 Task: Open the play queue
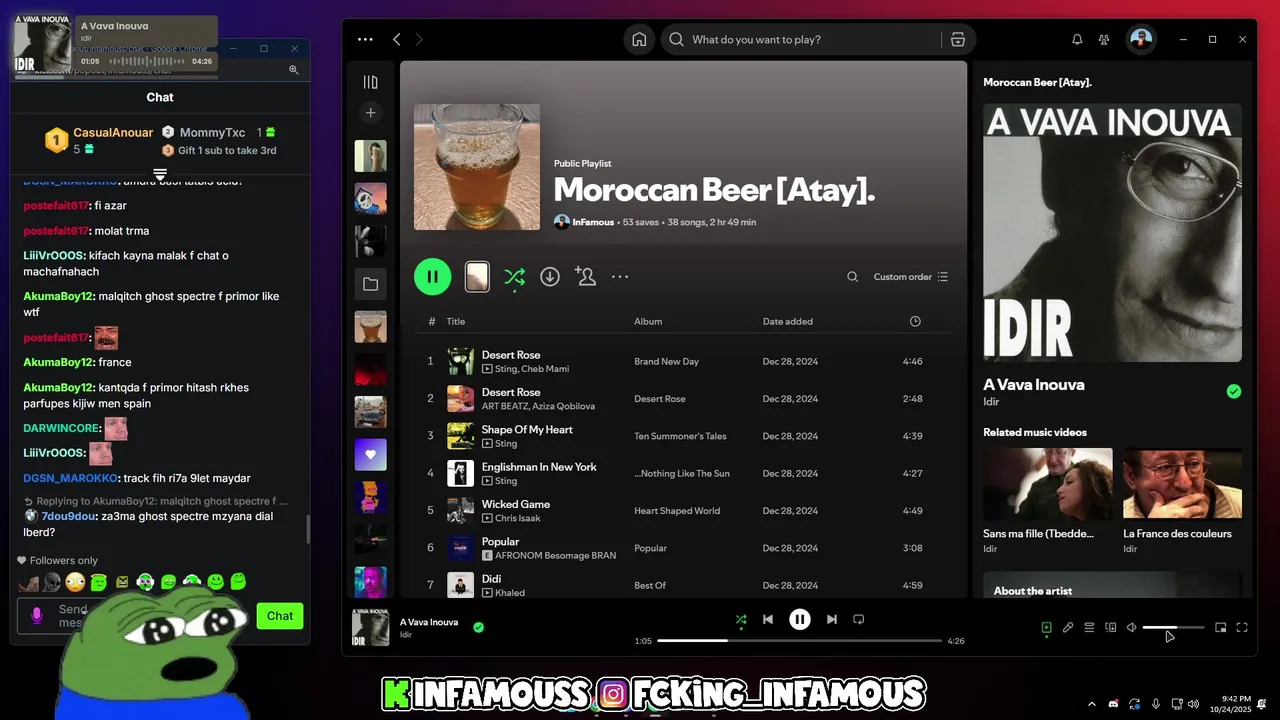coord(1089,628)
